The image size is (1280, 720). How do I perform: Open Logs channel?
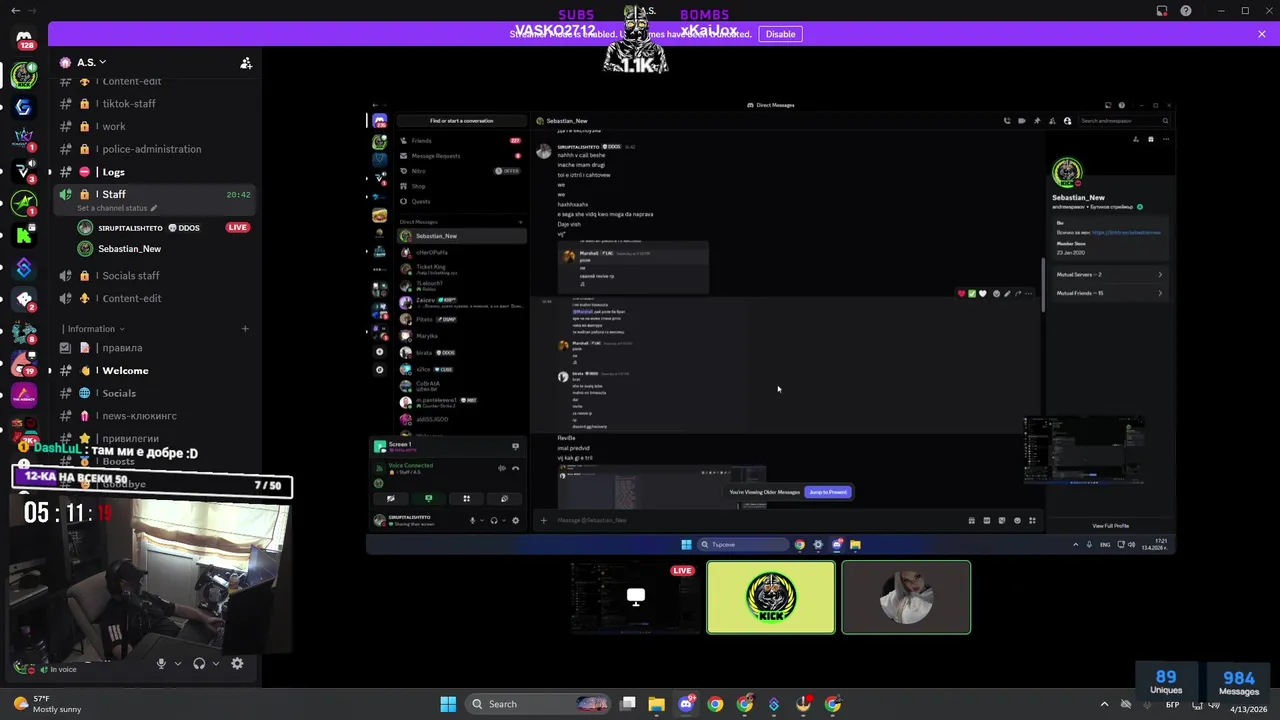pyautogui.click(x=155, y=172)
